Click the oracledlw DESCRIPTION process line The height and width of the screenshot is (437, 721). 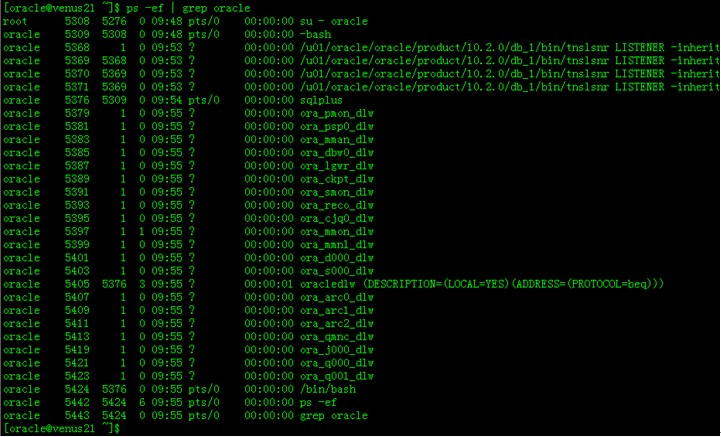482,283
